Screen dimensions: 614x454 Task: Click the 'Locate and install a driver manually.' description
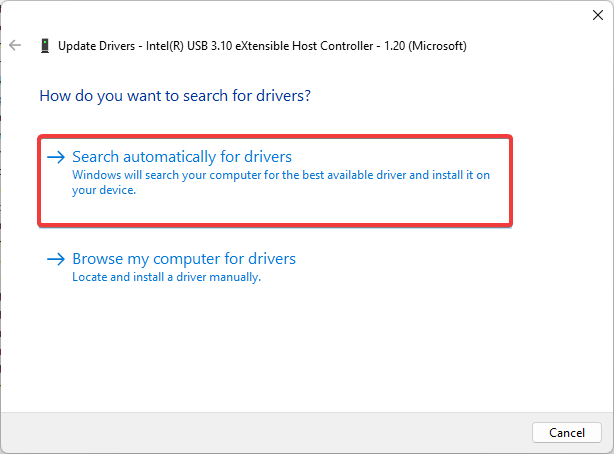click(166, 277)
